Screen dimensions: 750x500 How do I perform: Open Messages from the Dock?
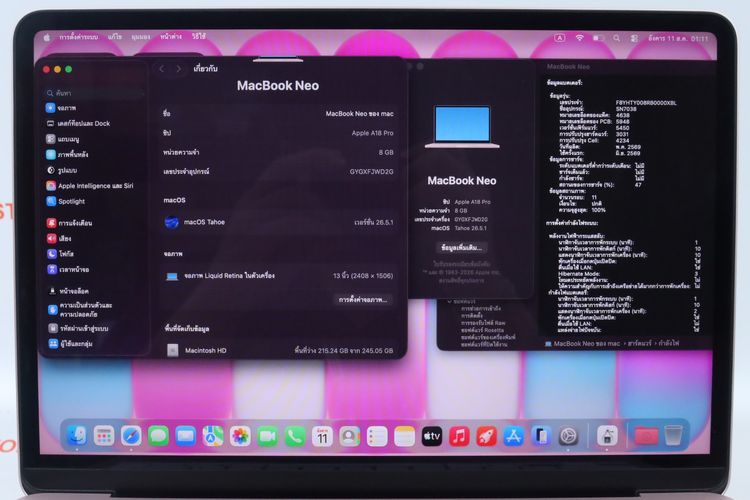158,436
